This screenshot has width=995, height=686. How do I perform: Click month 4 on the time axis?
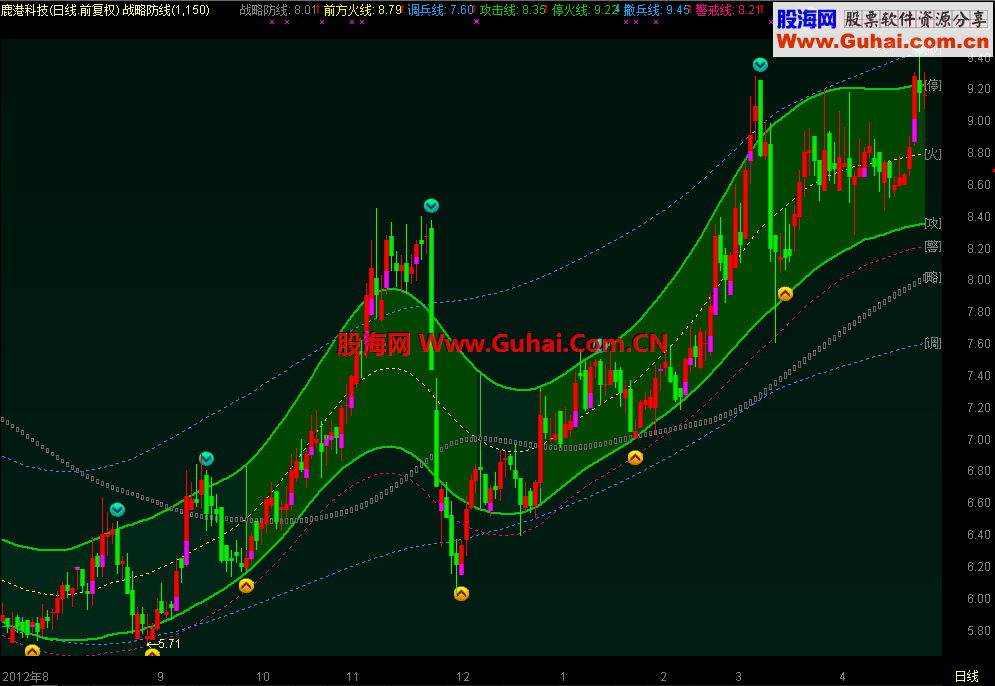[843, 676]
